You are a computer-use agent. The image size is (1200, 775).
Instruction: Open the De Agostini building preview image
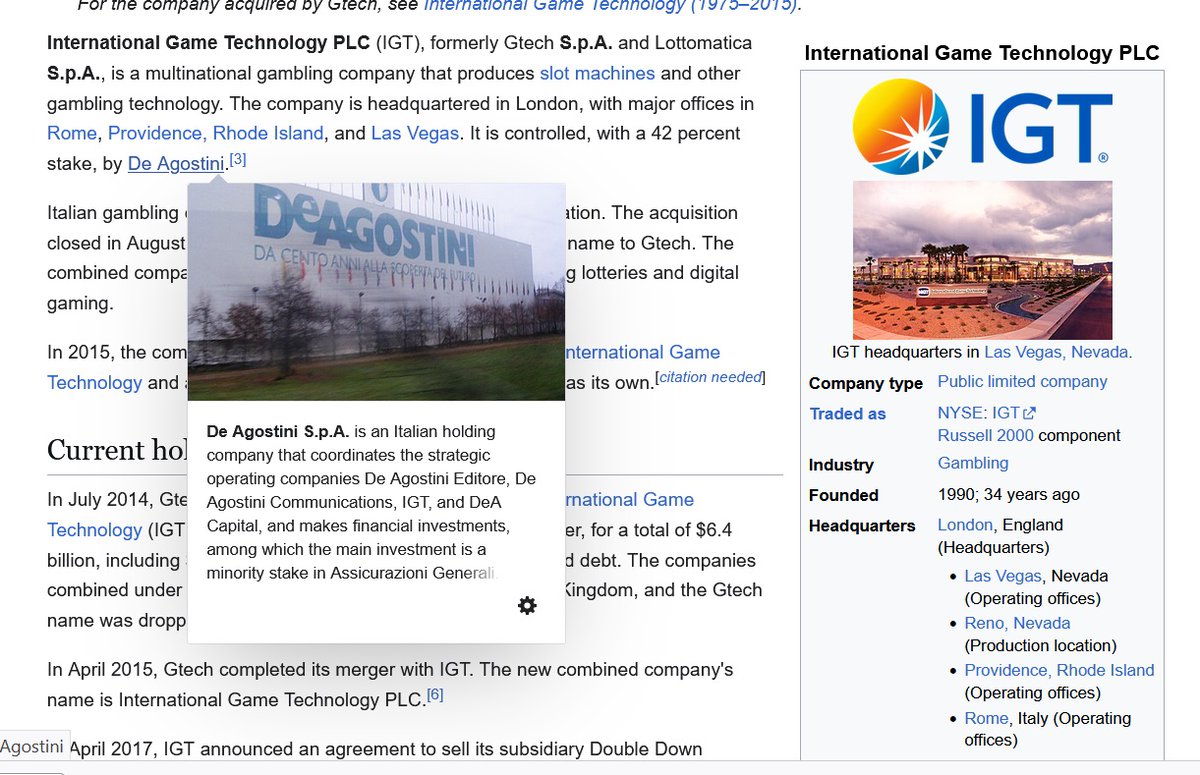pos(376,292)
